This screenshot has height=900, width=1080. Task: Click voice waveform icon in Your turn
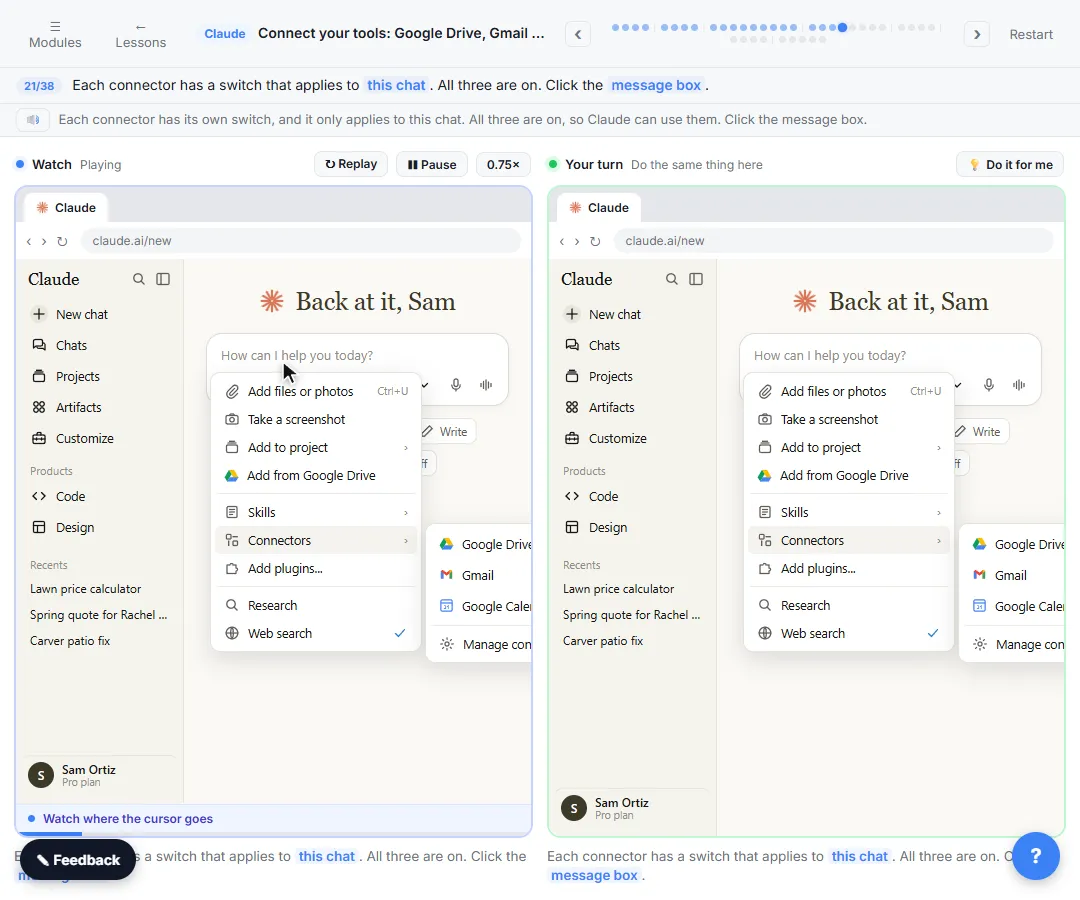pos(1019,385)
